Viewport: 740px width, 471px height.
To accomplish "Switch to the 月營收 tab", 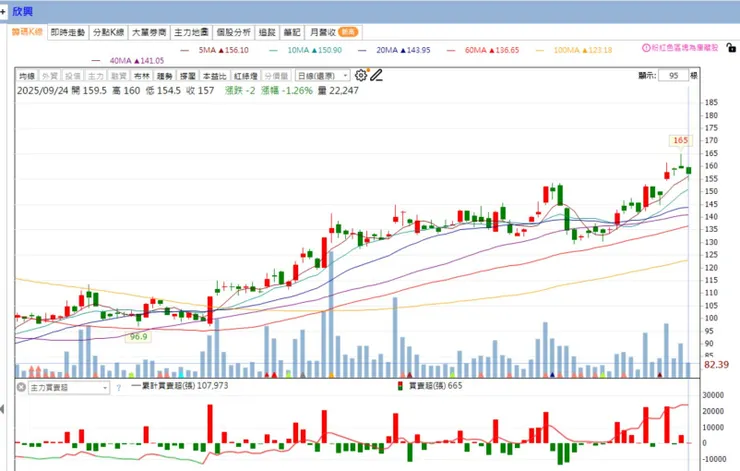I will (334, 32).
